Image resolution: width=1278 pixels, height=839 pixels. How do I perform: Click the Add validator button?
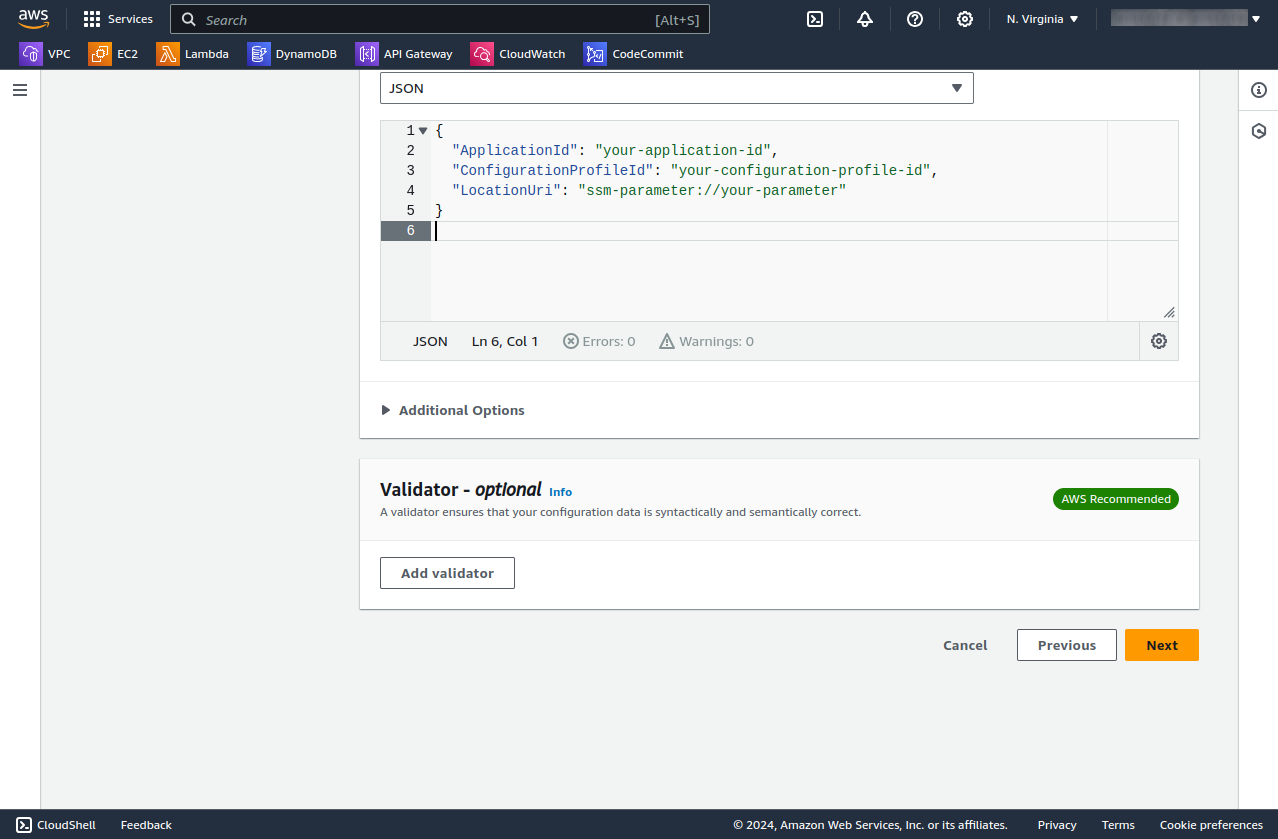447,573
